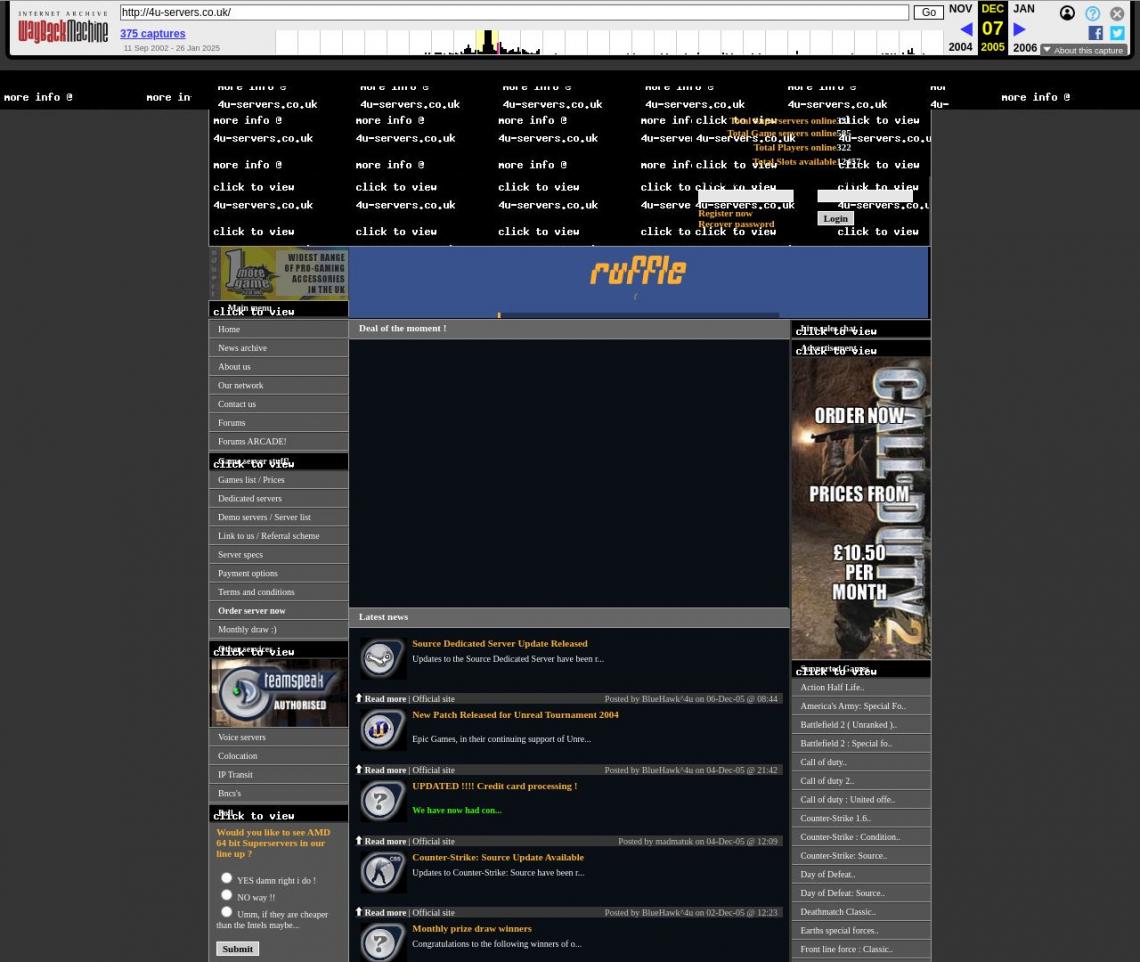Image resolution: width=1140 pixels, height=962 pixels.
Task: Open the Games list / Prices menu item
Action: pos(278,480)
